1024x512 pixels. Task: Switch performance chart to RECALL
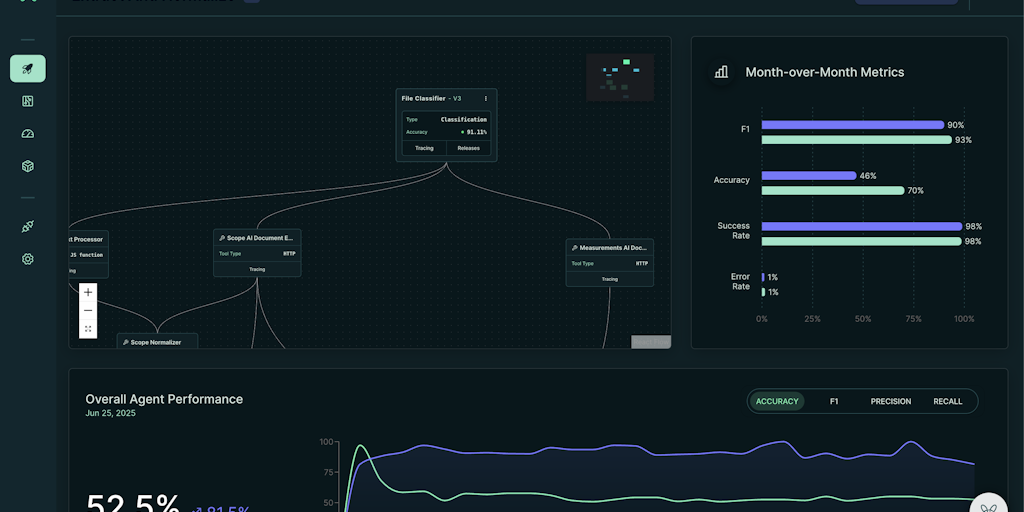(947, 401)
